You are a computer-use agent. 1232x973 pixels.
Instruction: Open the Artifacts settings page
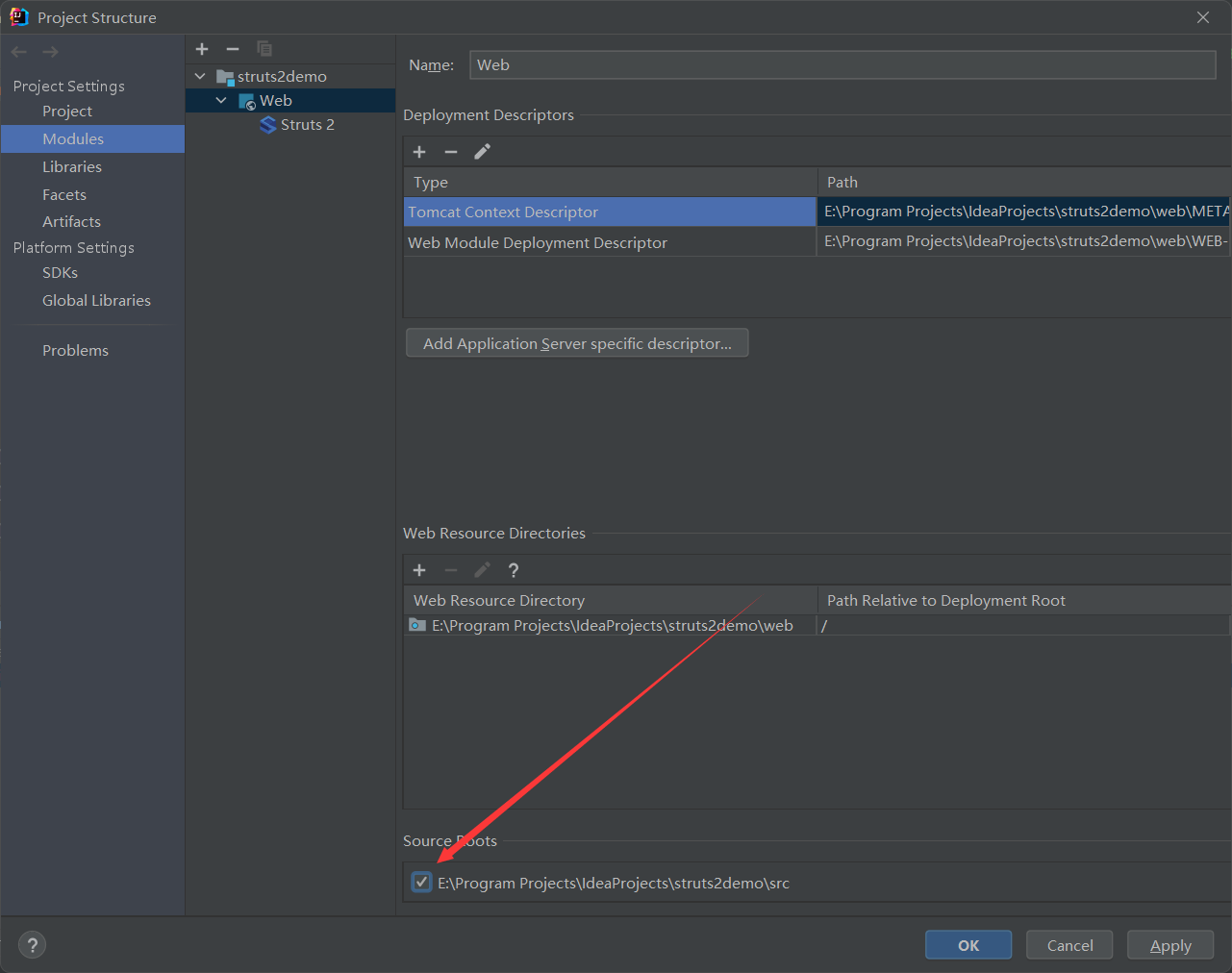[71, 222]
